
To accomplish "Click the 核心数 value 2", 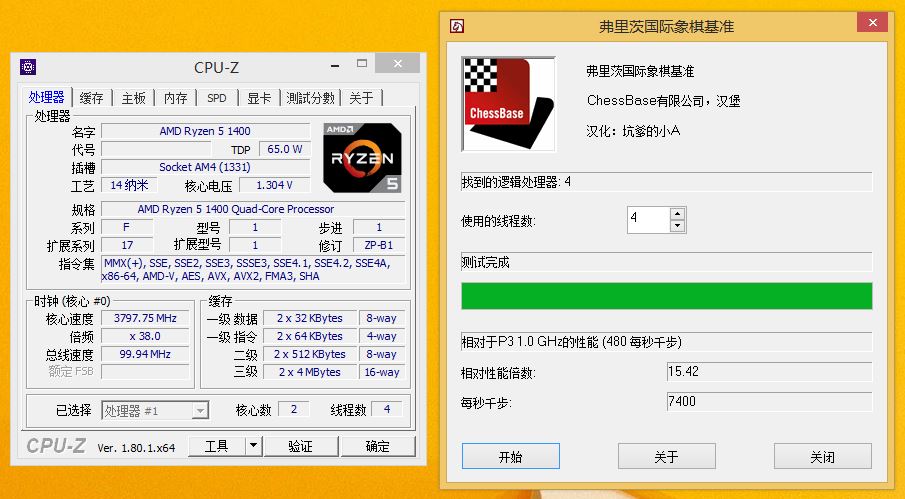I will pos(294,409).
